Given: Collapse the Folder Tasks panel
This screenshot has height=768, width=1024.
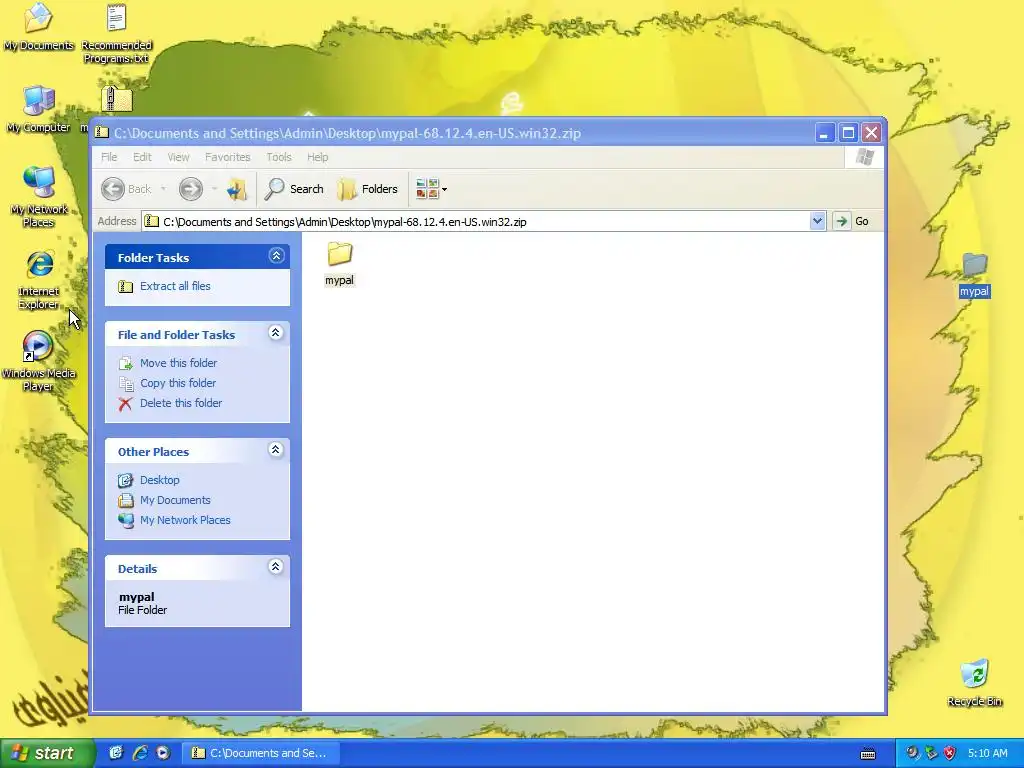Looking at the screenshot, I should tap(276, 256).
